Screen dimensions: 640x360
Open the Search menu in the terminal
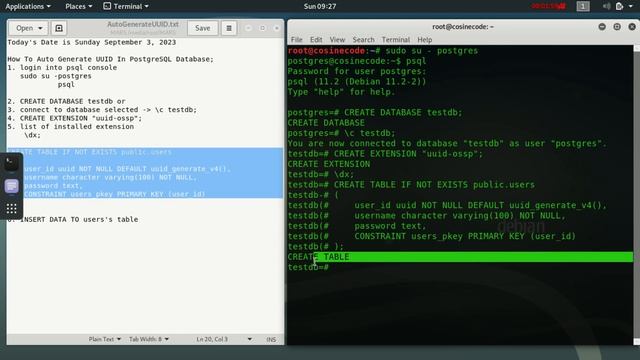click(x=363, y=40)
